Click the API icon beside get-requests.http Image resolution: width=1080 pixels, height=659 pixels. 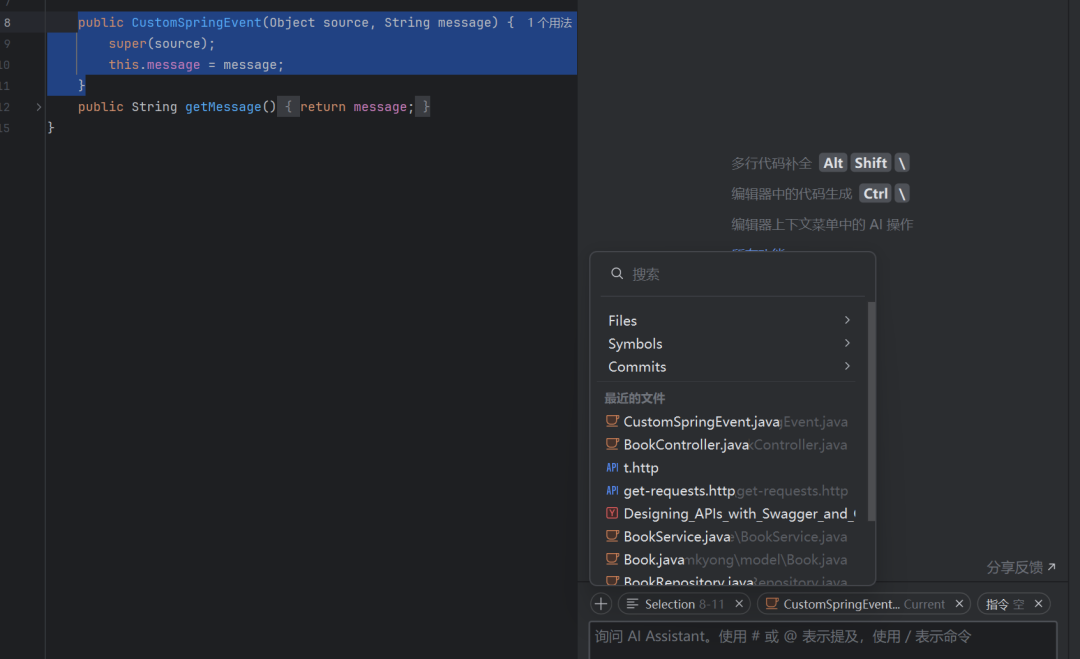[x=612, y=490]
